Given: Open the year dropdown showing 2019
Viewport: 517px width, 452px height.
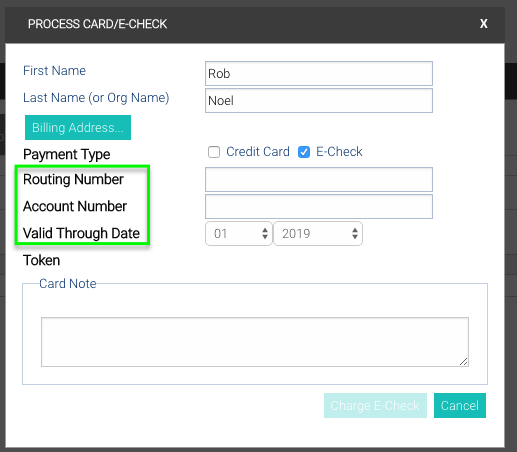Looking at the screenshot, I should pos(318,234).
